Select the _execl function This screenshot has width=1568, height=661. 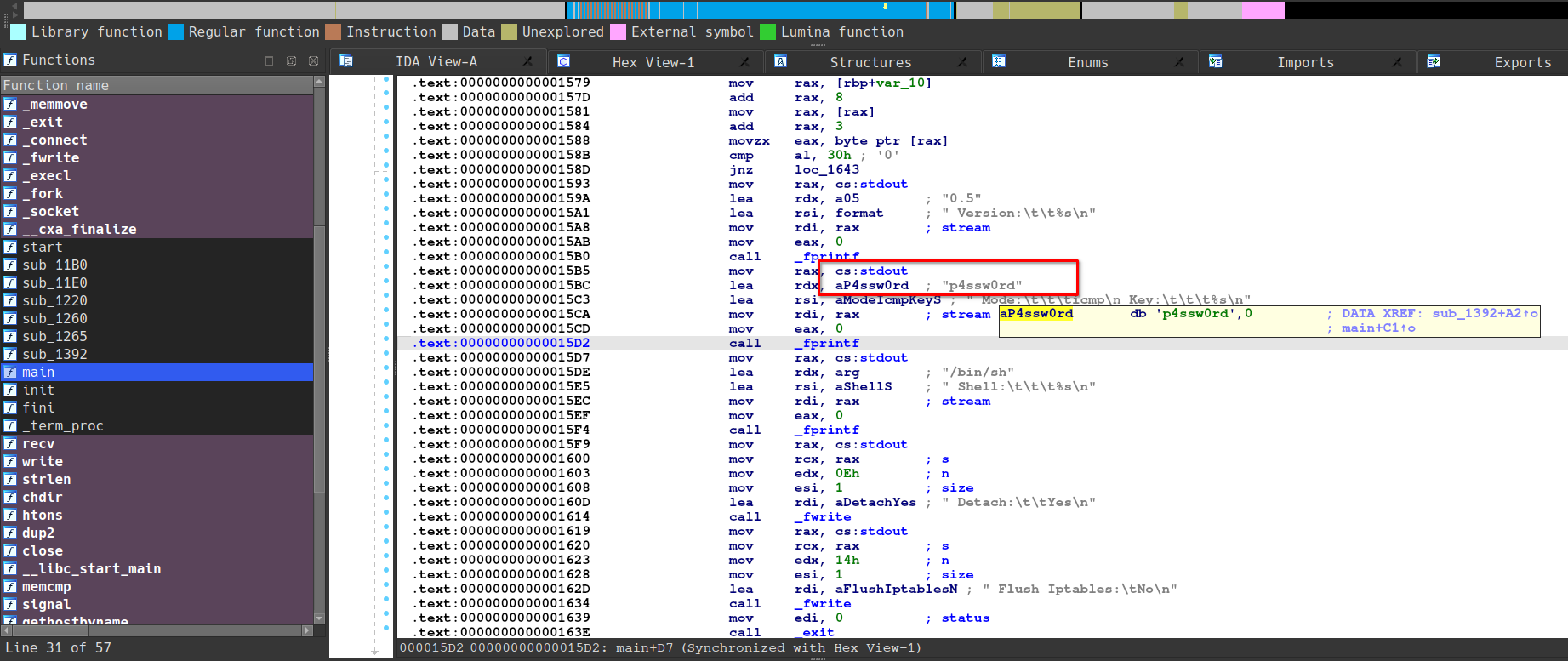tap(157, 175)
